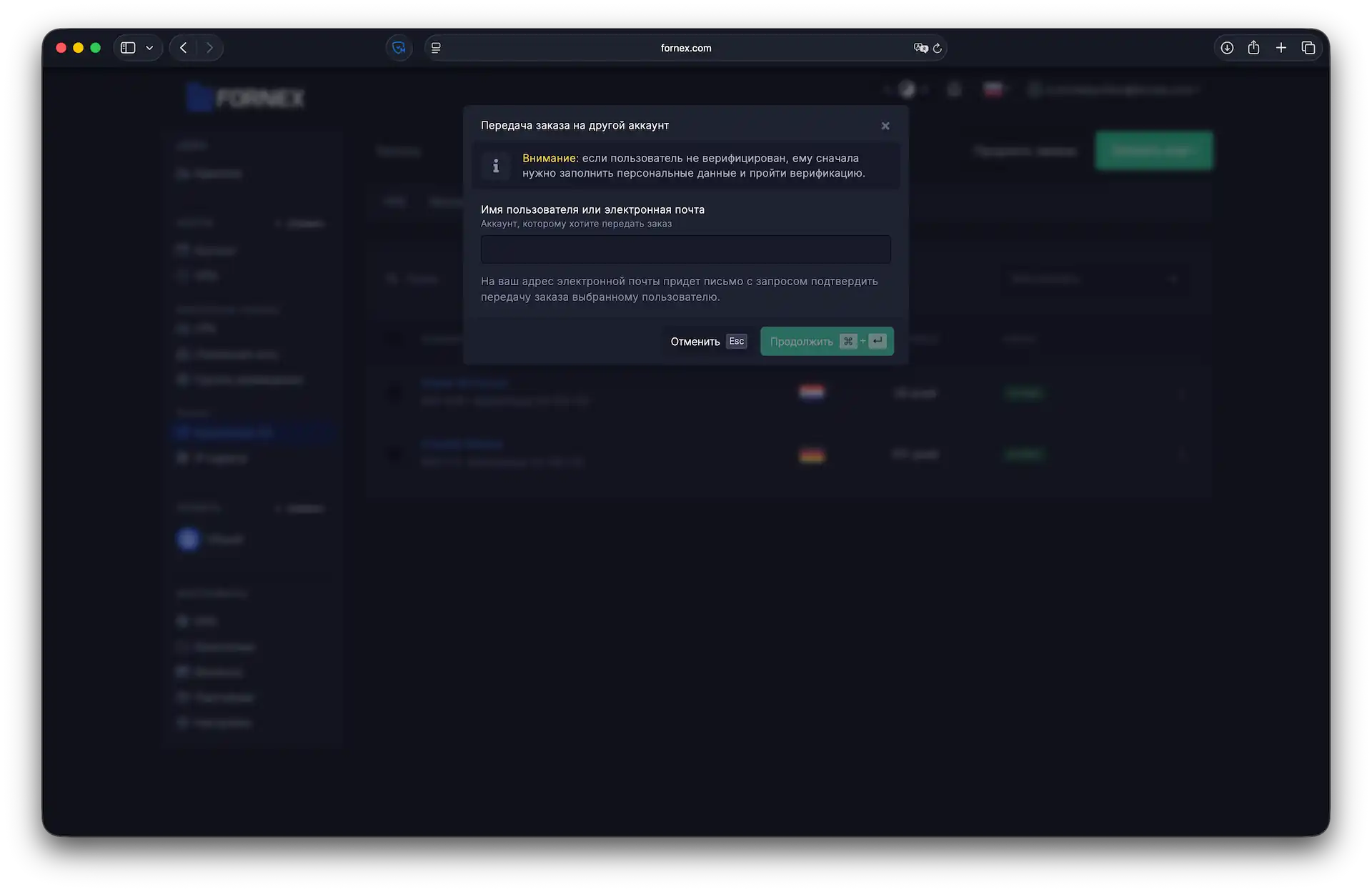Go forward with the browser forward arrow
The image size is (1372, 892).
pyautogui.click(x=209, y=48)
